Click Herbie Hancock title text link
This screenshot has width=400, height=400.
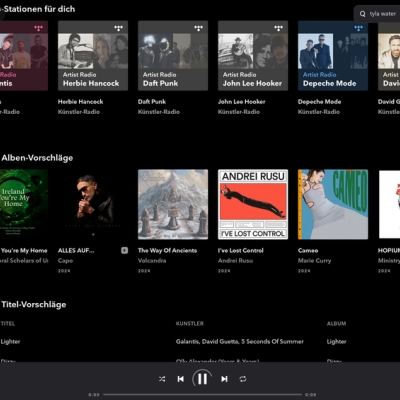(81, 102)
